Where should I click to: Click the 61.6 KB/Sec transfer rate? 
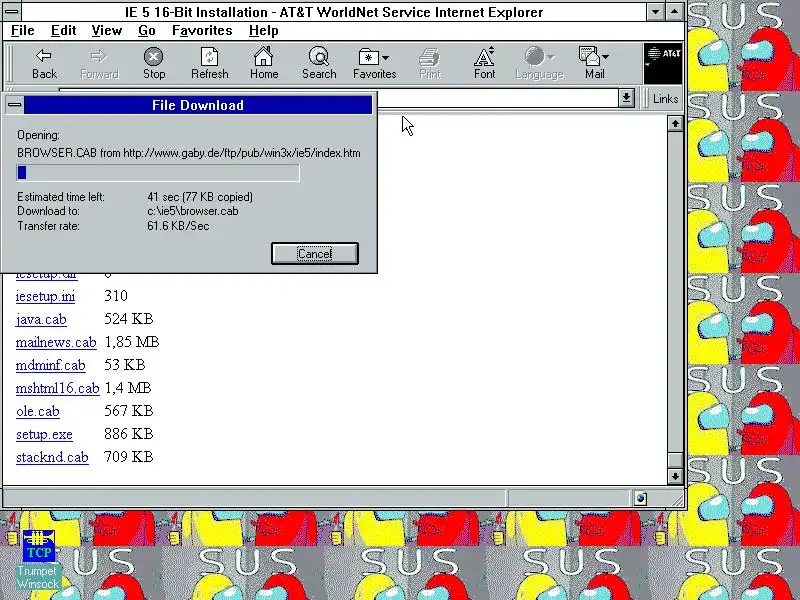tap(178, 226)
